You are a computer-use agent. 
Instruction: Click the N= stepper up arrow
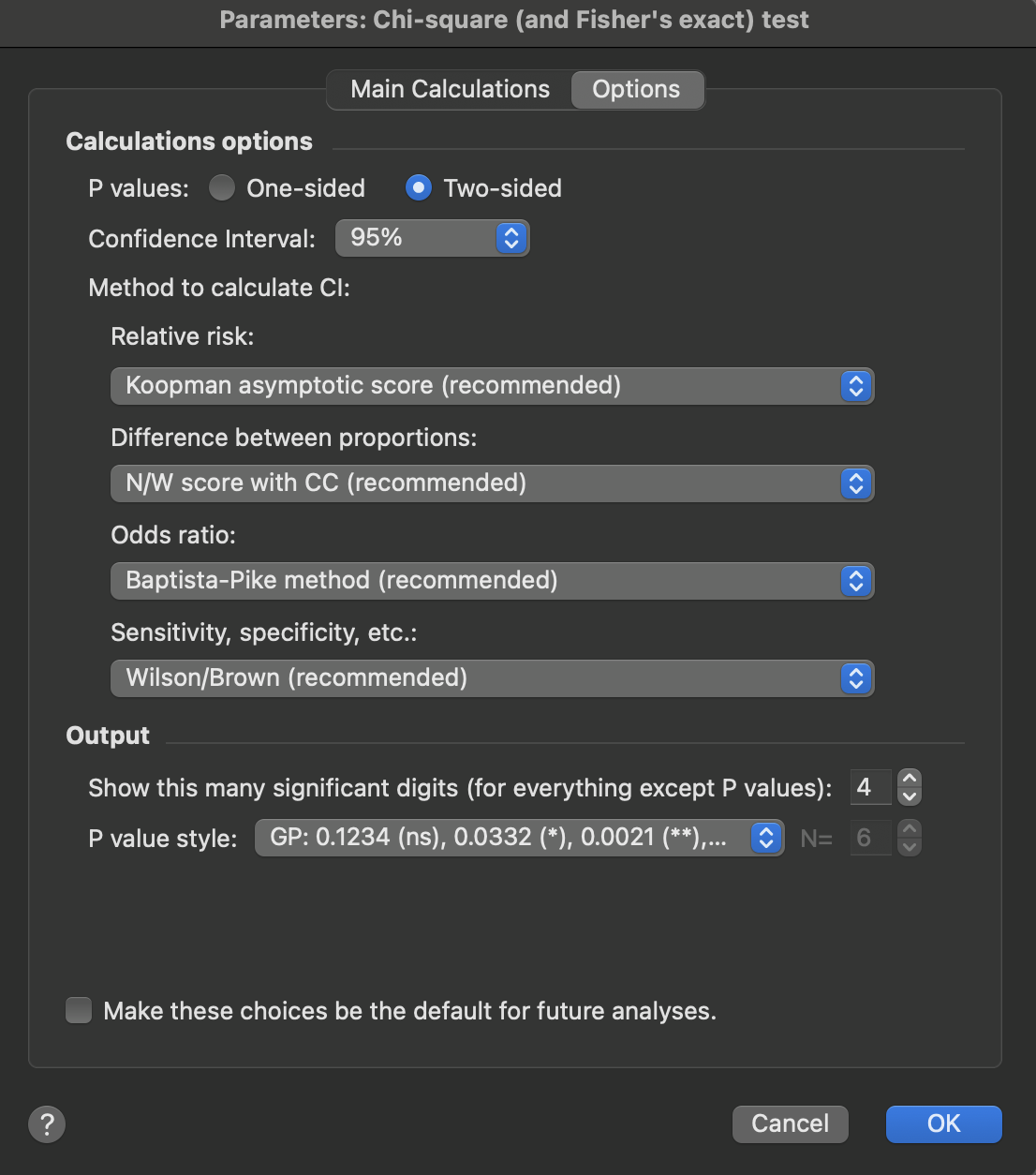coord(909,829)
